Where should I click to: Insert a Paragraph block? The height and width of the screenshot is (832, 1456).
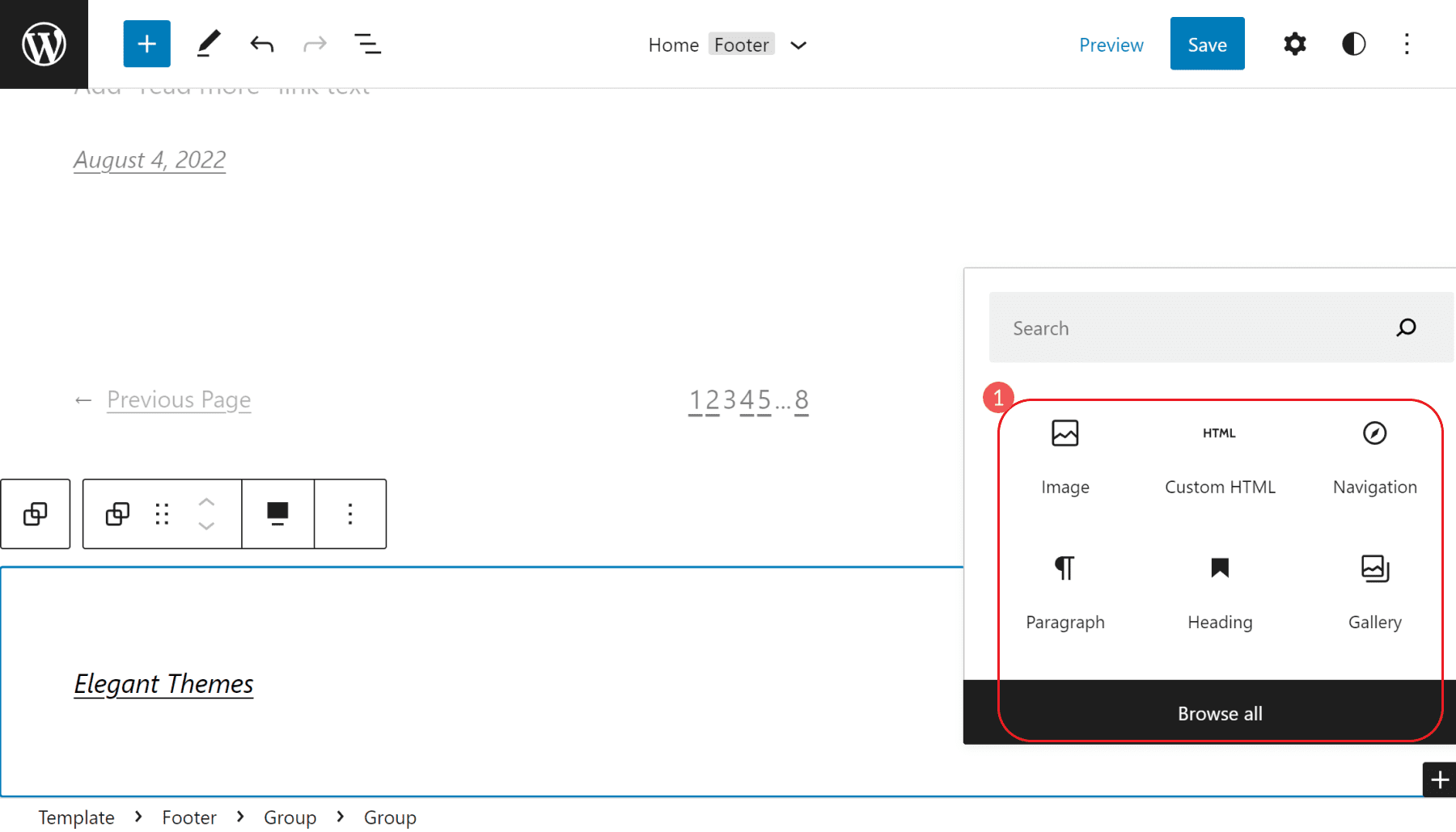tap(1064, 592)
